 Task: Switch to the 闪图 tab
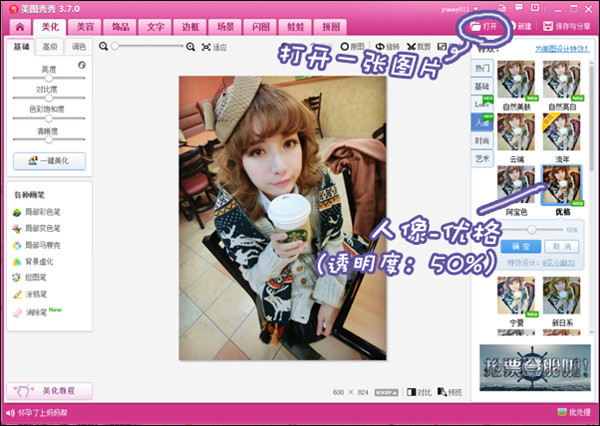261,27
